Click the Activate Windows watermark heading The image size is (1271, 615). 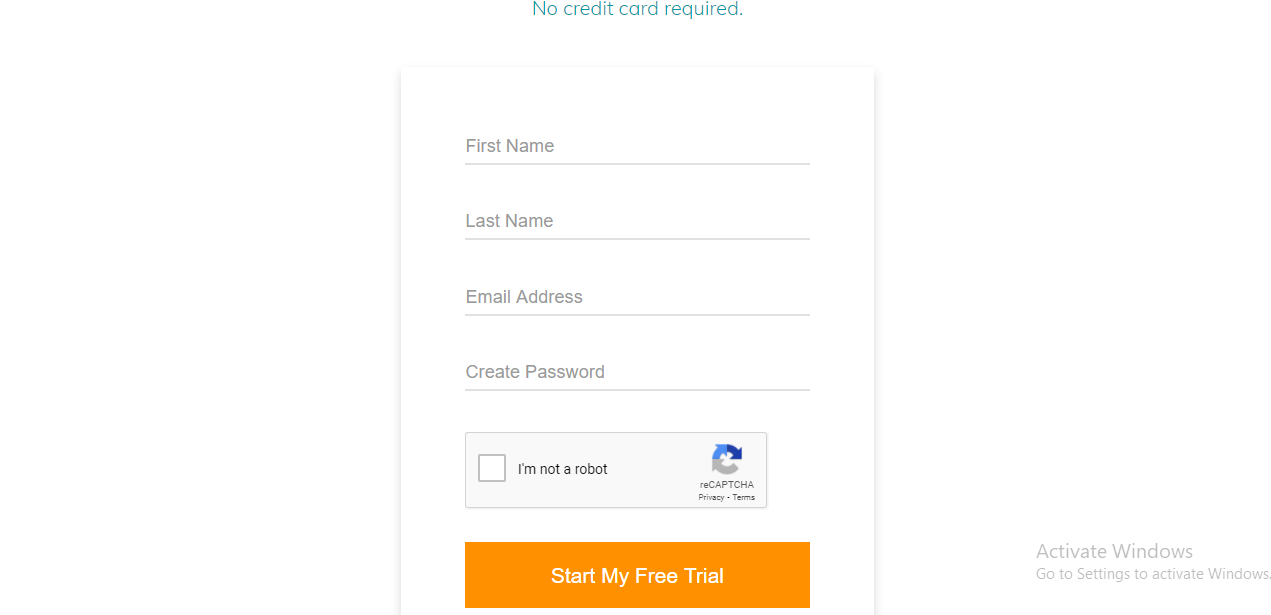(1114, 551)
